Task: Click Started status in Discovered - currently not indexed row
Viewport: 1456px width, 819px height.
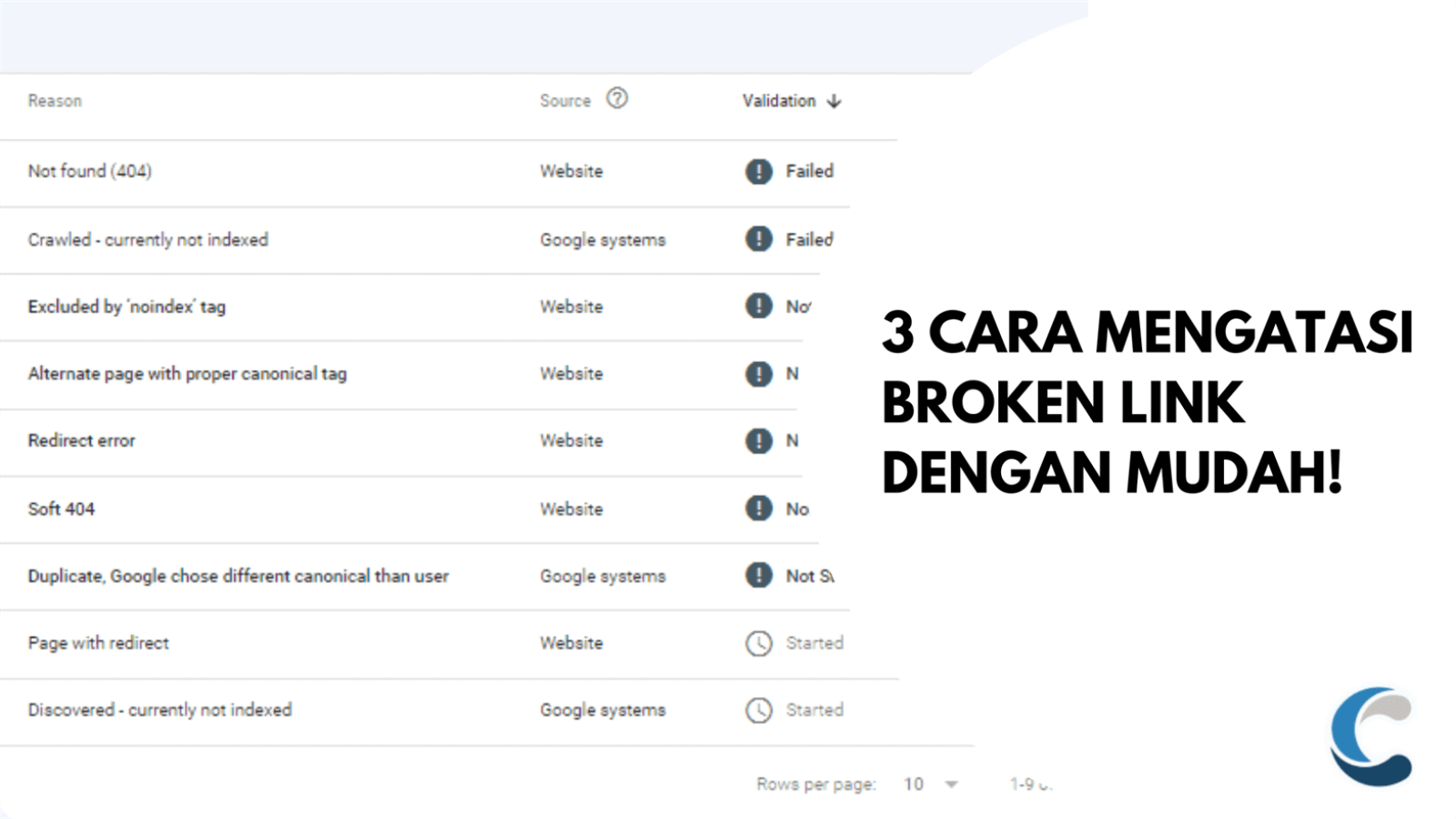Action: coord(814,710)
